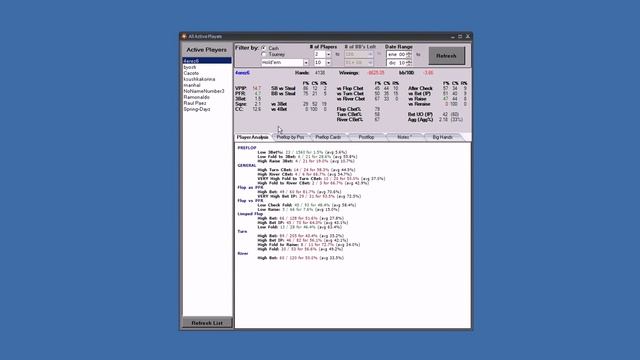Click the vs River Cbet stat row

point(367,99)
